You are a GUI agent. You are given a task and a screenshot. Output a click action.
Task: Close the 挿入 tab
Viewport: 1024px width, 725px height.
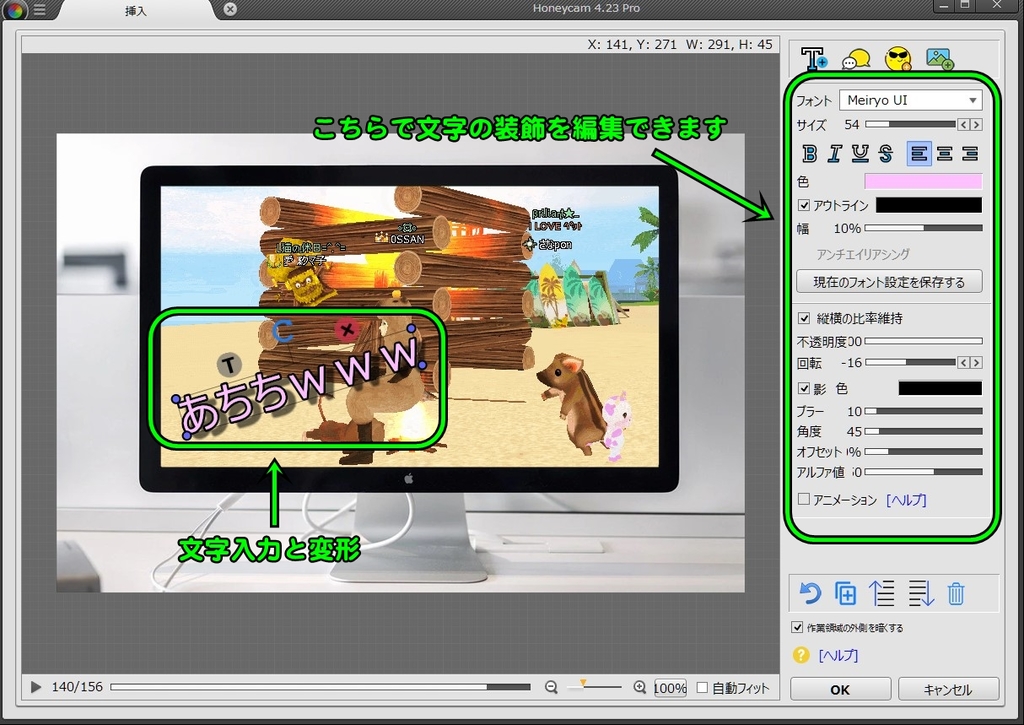pyautogui.click(x=230, y=9)
